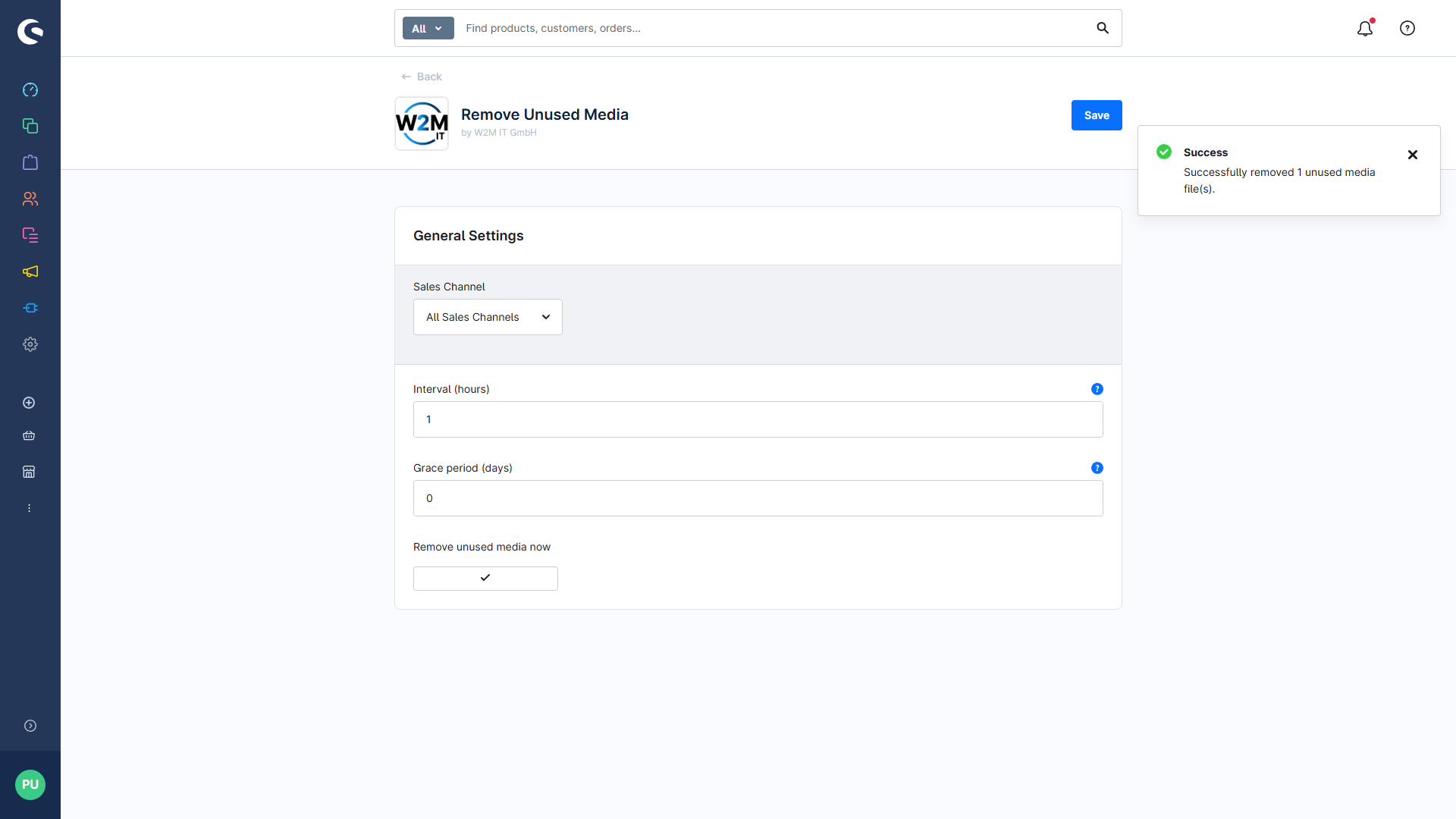Image resolution: width=1456 pixels, height=819 pixels.
Task: Focus the Interval (hours) input field
Action: click(x=758, y=419)
